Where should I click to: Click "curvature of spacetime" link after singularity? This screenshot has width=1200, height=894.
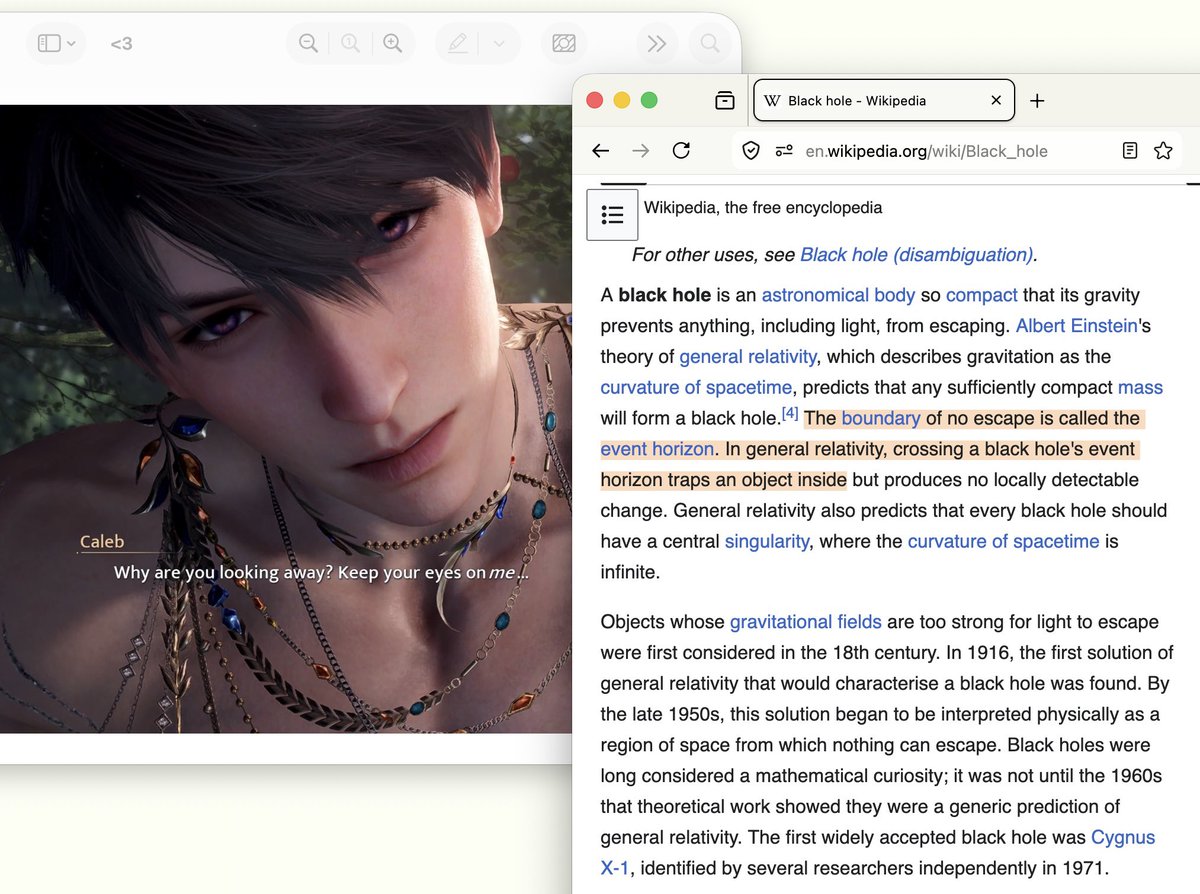pyautogui.click(x=1003, y=541)
